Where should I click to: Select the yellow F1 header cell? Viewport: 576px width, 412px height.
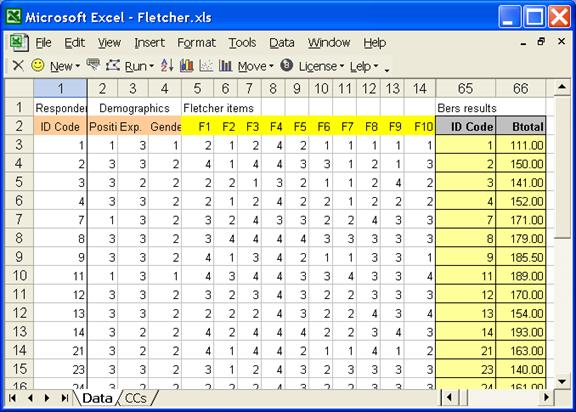(197, 126)
